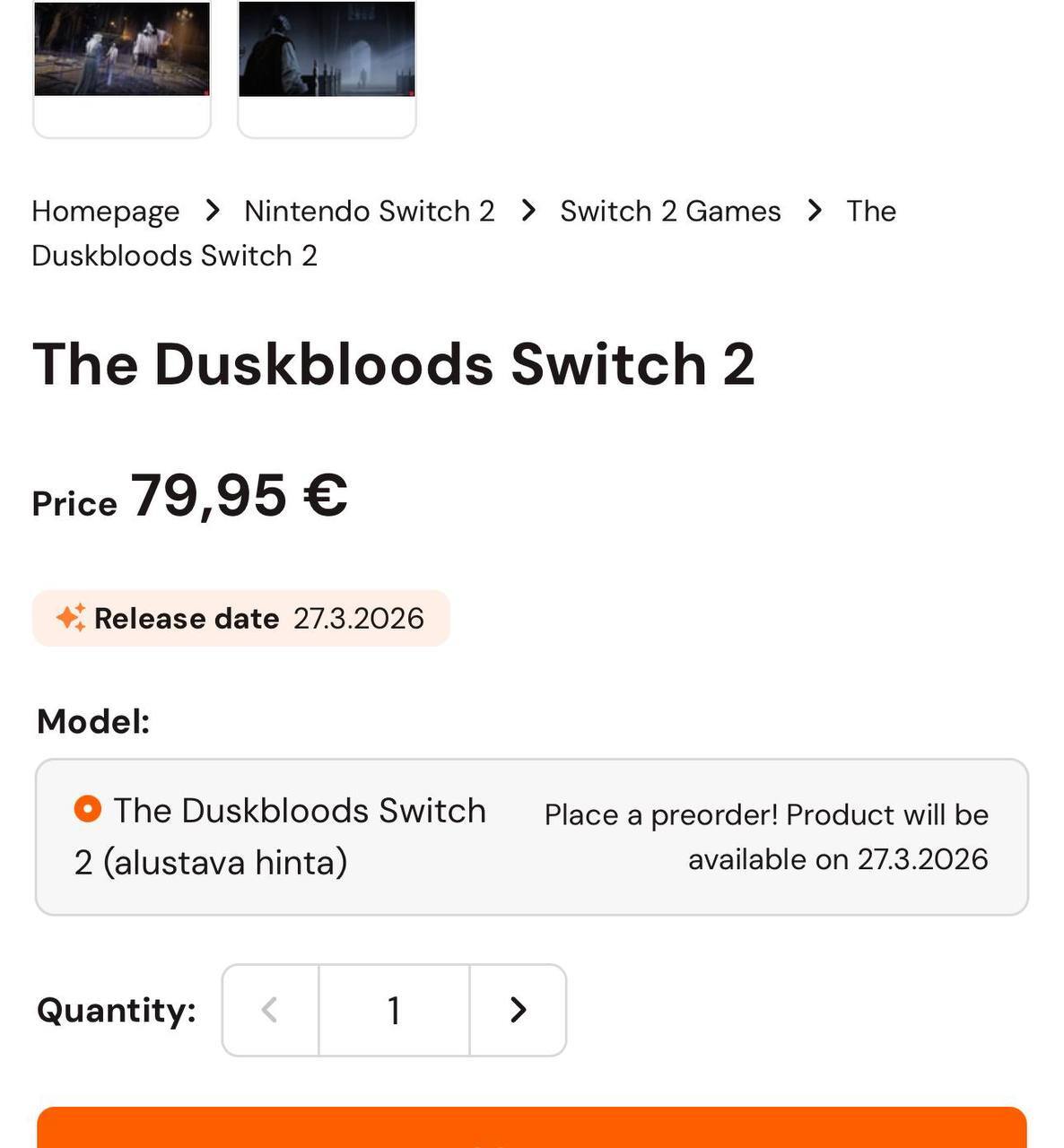Open the Nintendo Switch 2 breadcrumb category
The image size is (1064, 1148).
tap(370, 211)
